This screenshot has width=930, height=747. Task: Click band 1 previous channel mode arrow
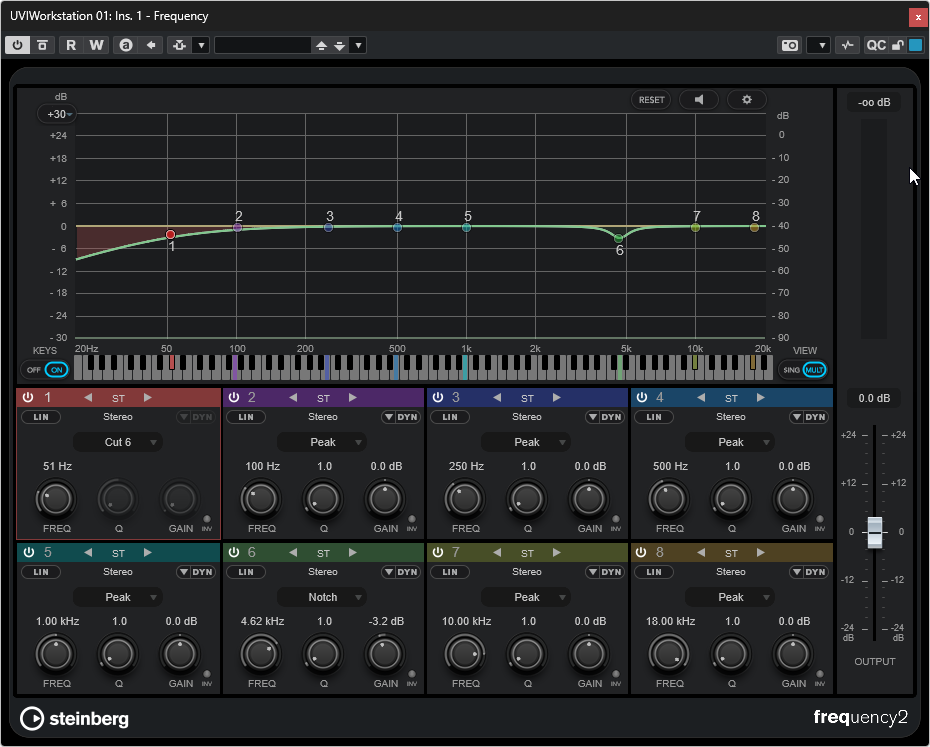click(88, 398)
